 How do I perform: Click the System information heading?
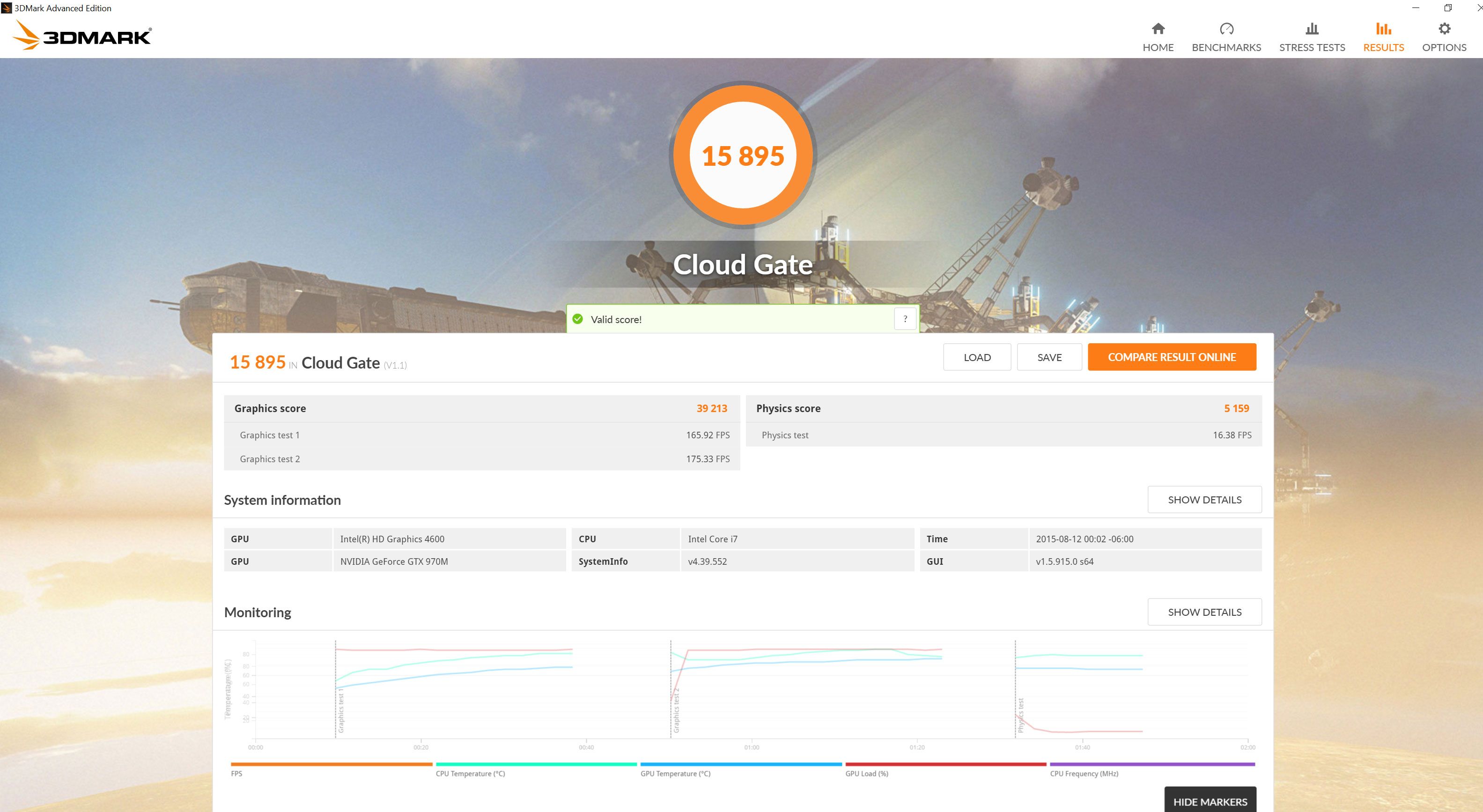[282, 500]
